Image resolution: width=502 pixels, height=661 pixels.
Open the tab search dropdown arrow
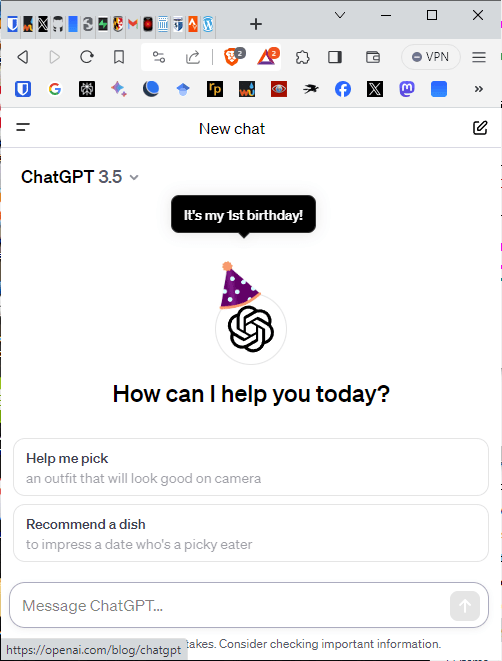(x=340, y=15)
